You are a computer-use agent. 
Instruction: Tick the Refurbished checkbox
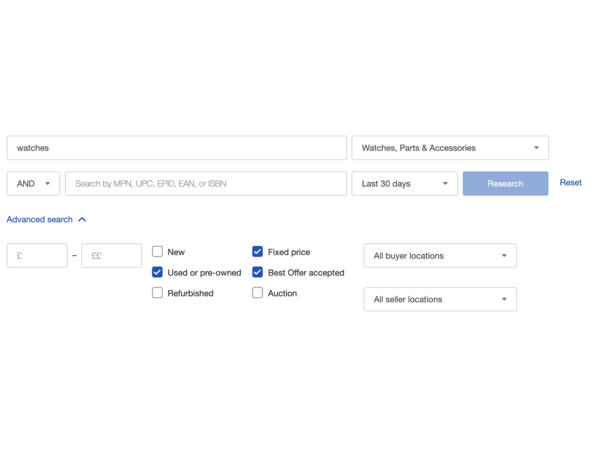[x=157, y=293]
